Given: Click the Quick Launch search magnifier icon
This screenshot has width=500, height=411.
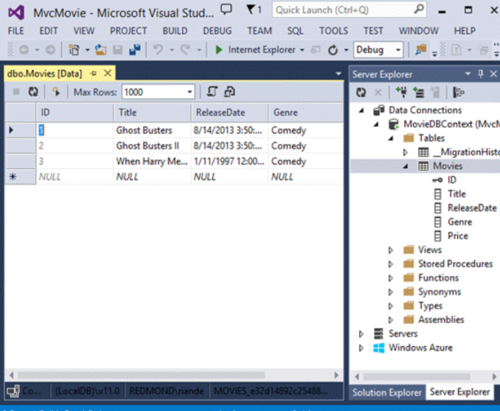Looking at the screenshot, I should pyautogui.click(x=419, y=9).
